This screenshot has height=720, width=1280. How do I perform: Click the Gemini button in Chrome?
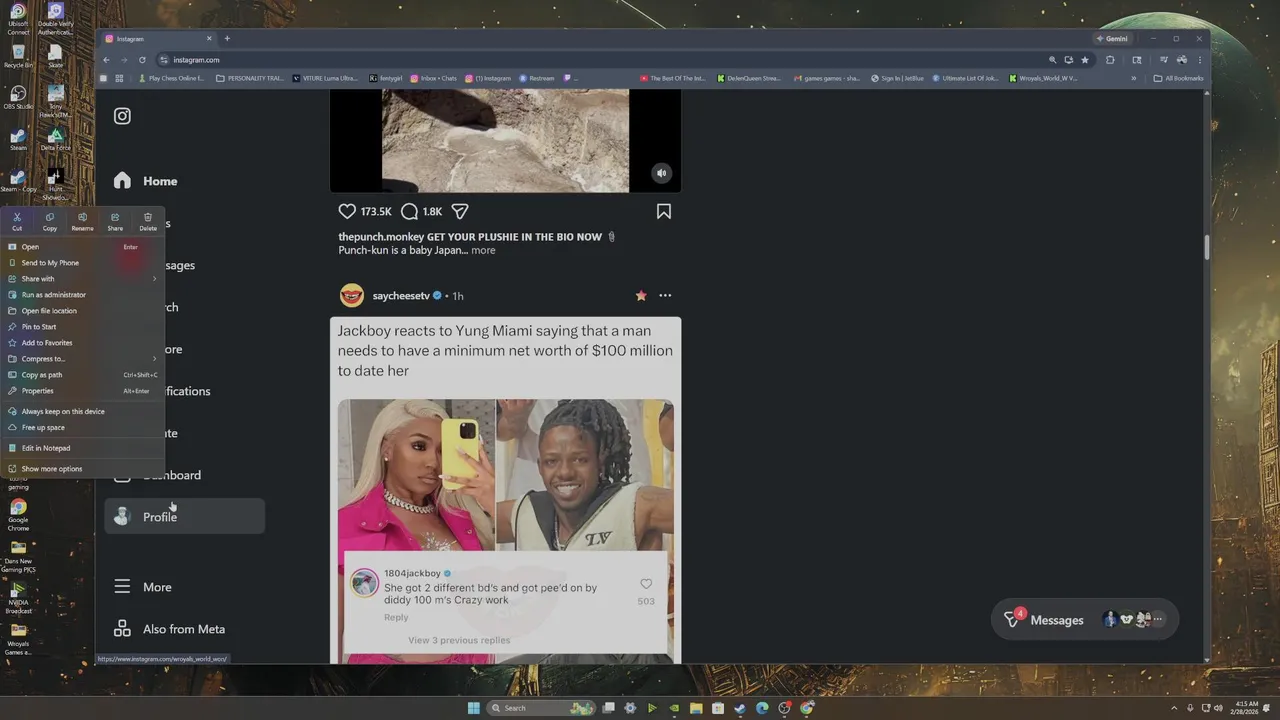coord(1112,39)
